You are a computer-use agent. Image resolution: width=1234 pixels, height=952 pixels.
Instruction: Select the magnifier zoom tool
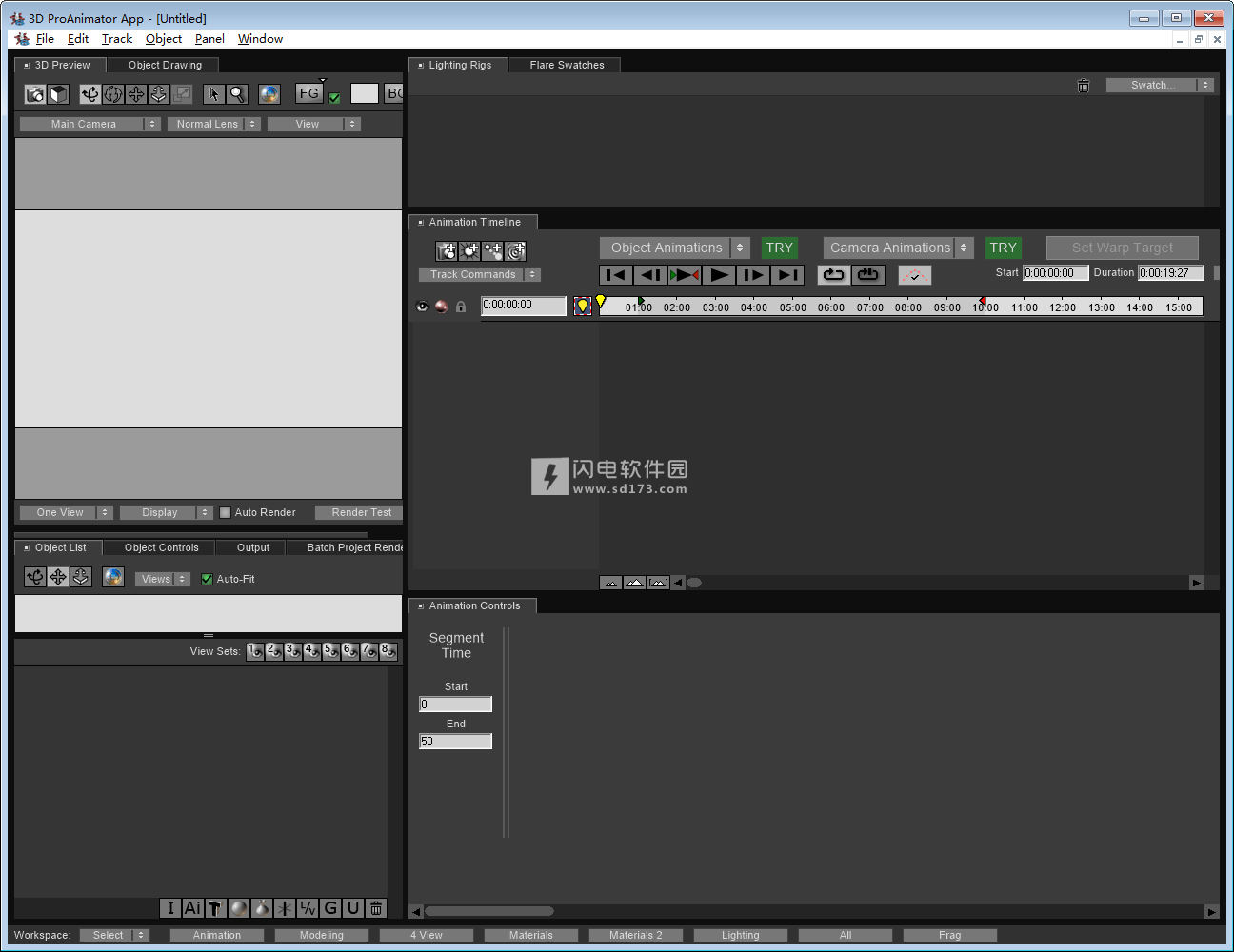(237, 94)
